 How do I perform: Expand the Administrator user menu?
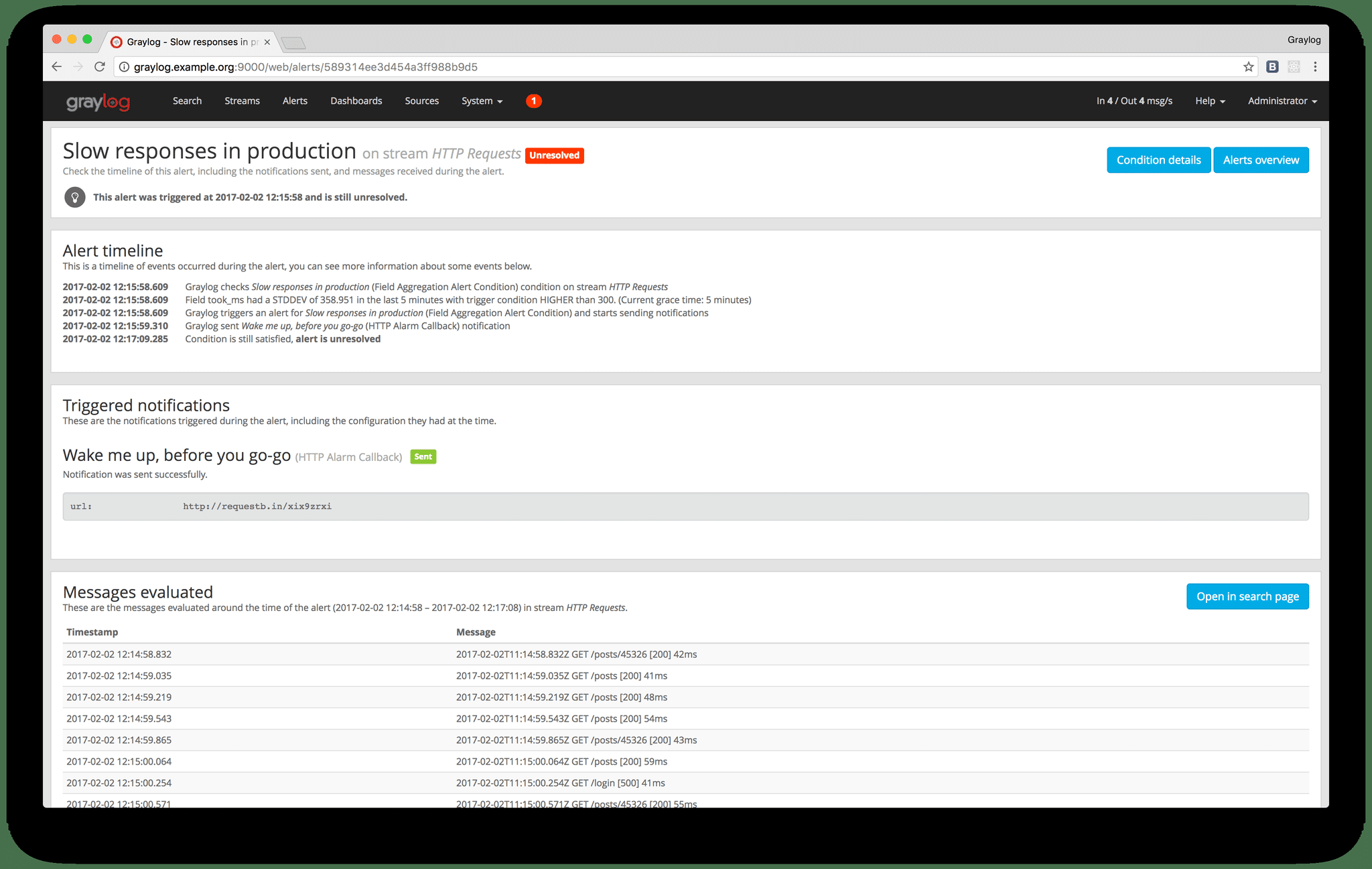coord(1282,101)
